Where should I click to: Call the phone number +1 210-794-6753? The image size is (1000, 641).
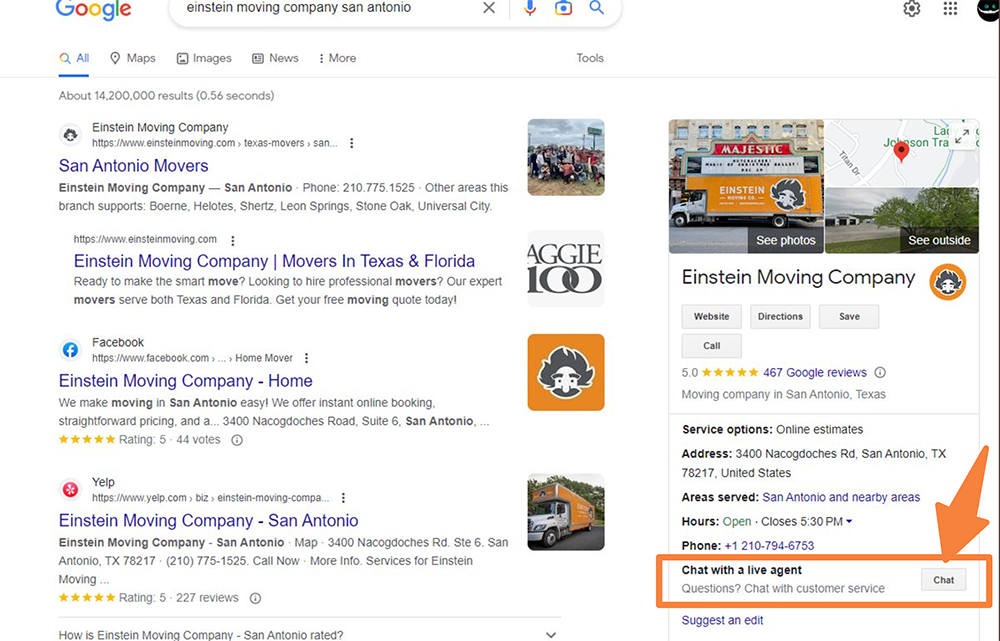pos(769,546)
